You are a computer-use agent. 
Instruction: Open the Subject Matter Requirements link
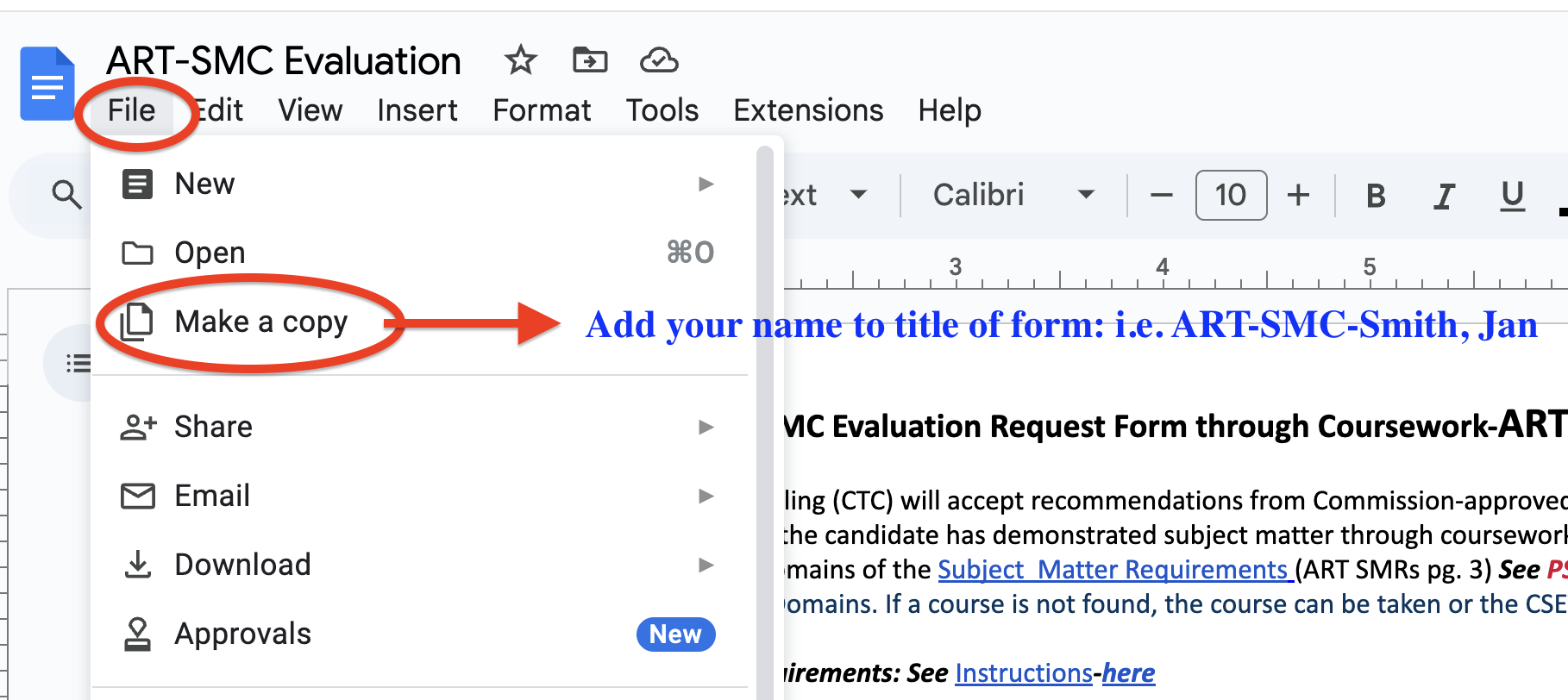coord(1112,569)
